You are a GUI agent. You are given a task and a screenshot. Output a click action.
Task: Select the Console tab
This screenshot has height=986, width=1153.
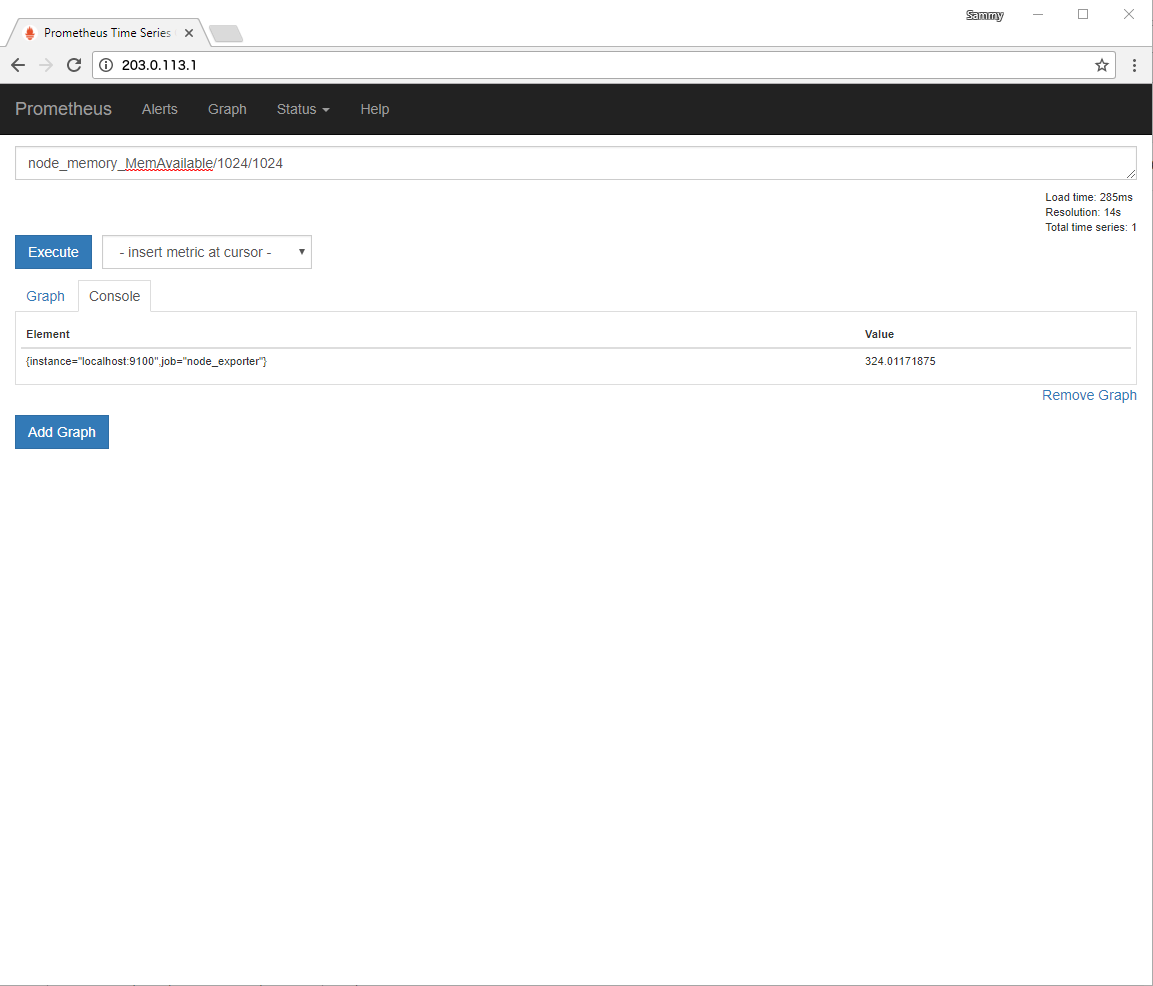click(x=114, y=296)
